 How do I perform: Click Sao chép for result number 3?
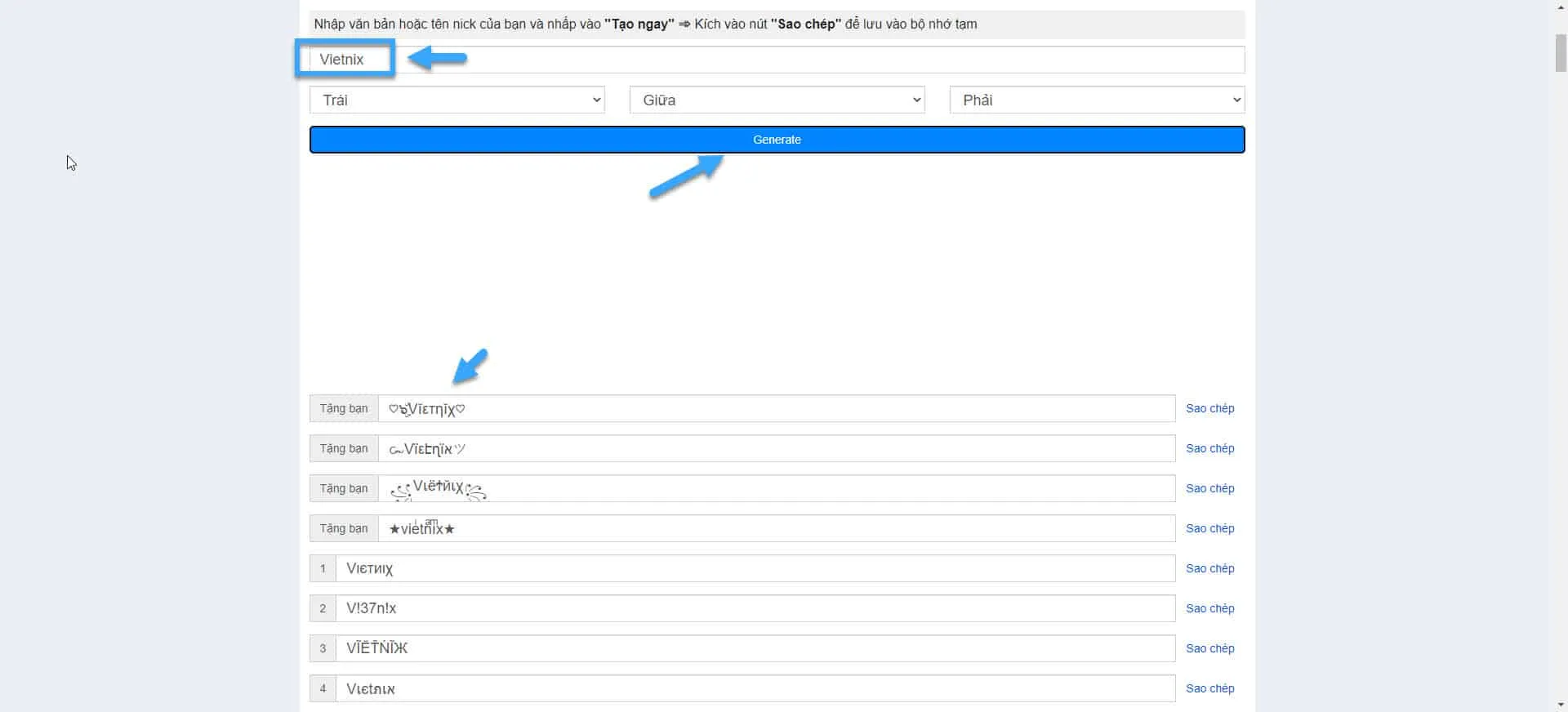click(x=1209, y=648)
